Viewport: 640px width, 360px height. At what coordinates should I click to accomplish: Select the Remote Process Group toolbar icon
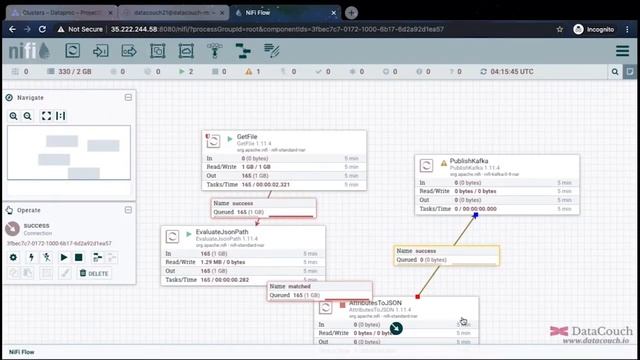186,51
